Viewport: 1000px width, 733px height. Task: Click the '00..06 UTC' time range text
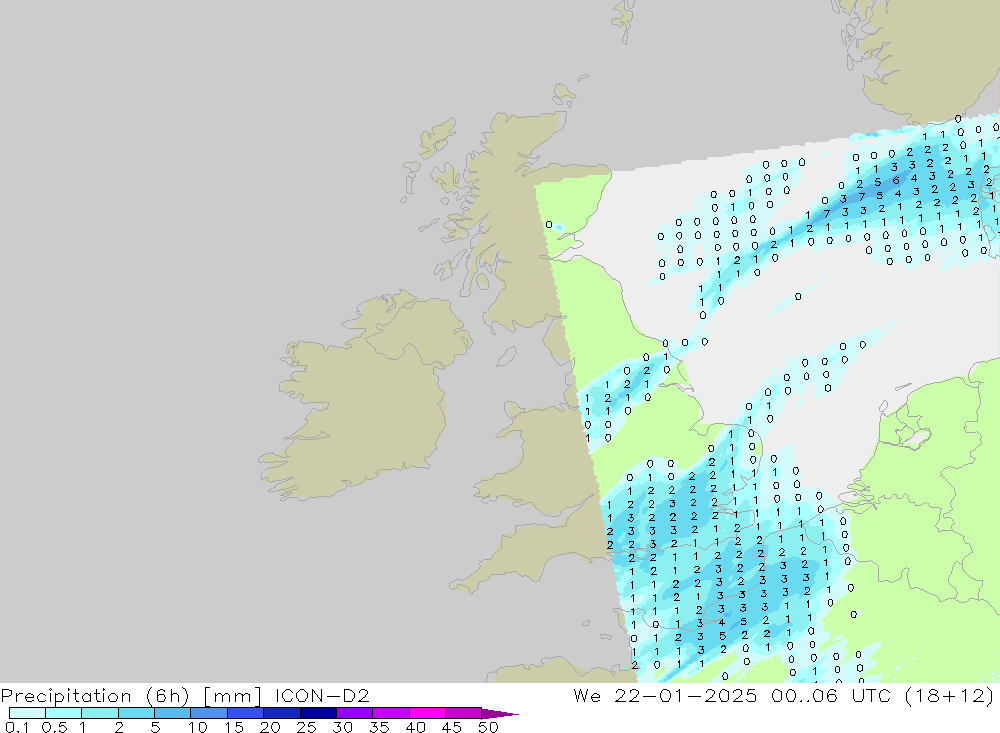(x=830, y=695)
